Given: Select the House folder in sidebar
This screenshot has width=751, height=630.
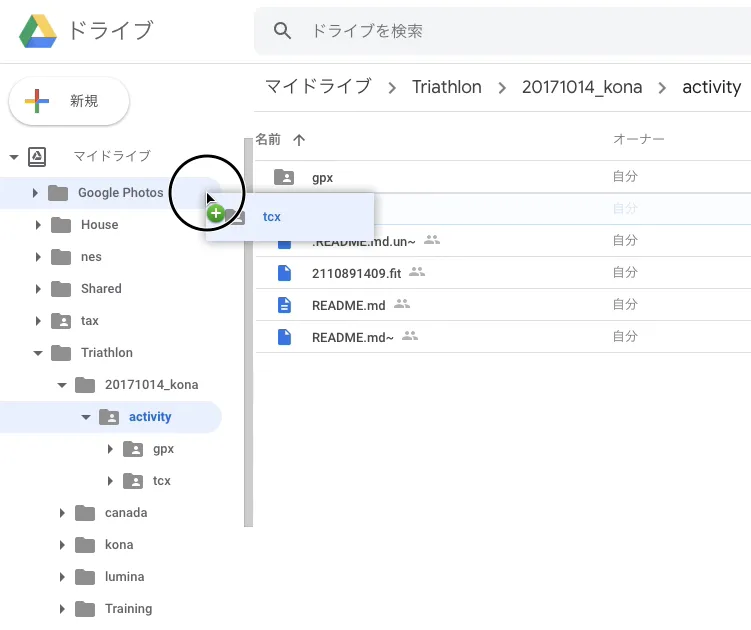Looking at the screenshot, I should 99,225.
